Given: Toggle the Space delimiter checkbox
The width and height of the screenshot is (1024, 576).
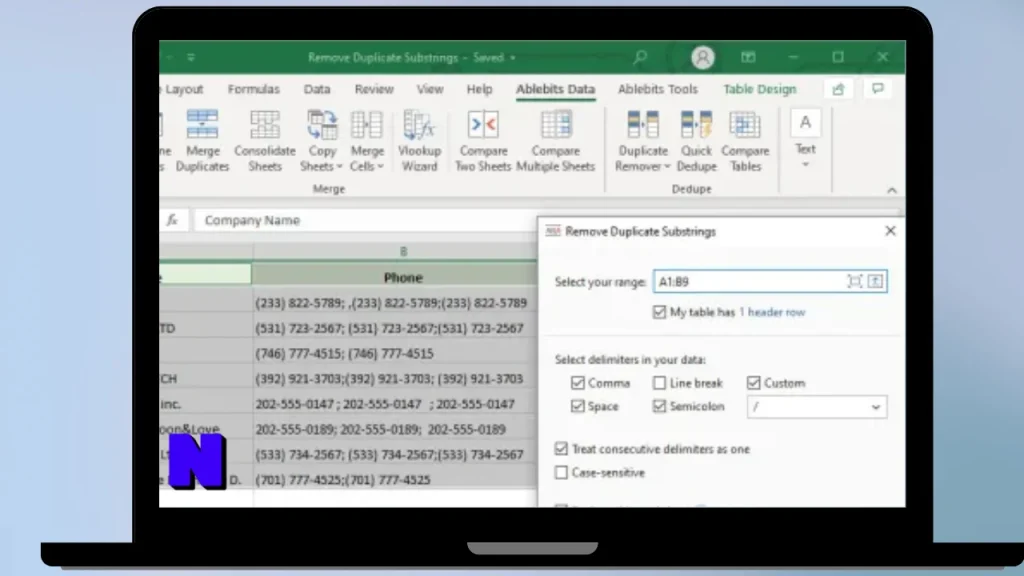Looking at the screenshot, I should [577, 406].
